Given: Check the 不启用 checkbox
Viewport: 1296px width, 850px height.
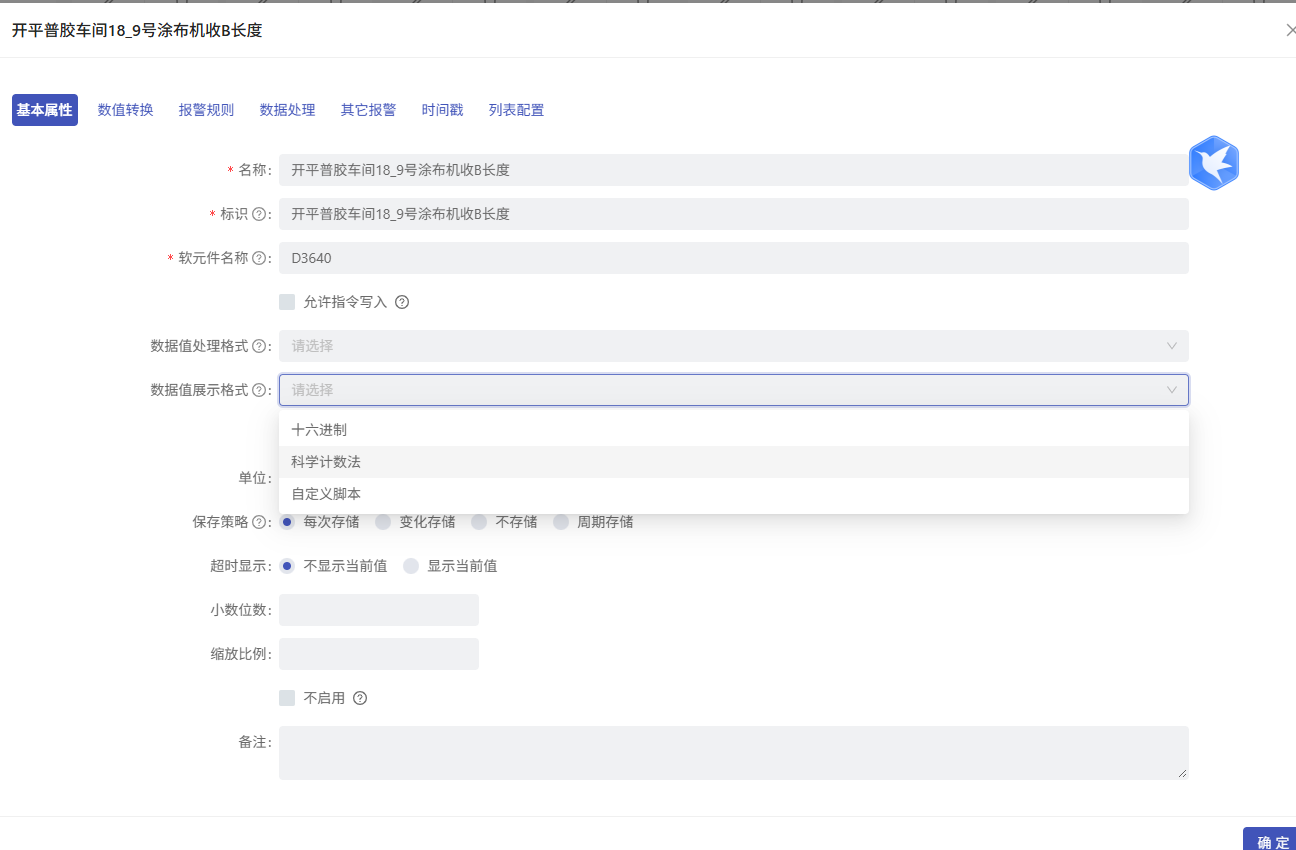Looking at the screenshot, I should 287,698.
